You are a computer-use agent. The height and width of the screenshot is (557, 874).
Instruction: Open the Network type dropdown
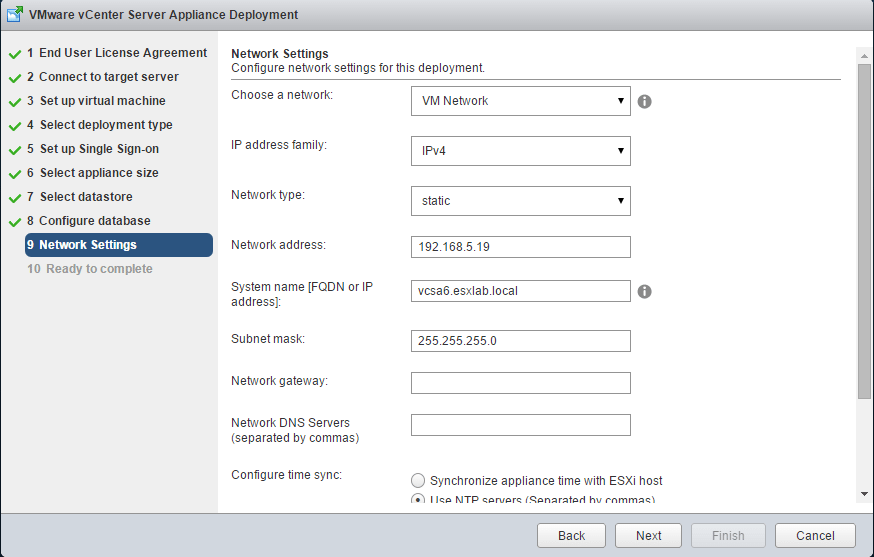[521, 201]
